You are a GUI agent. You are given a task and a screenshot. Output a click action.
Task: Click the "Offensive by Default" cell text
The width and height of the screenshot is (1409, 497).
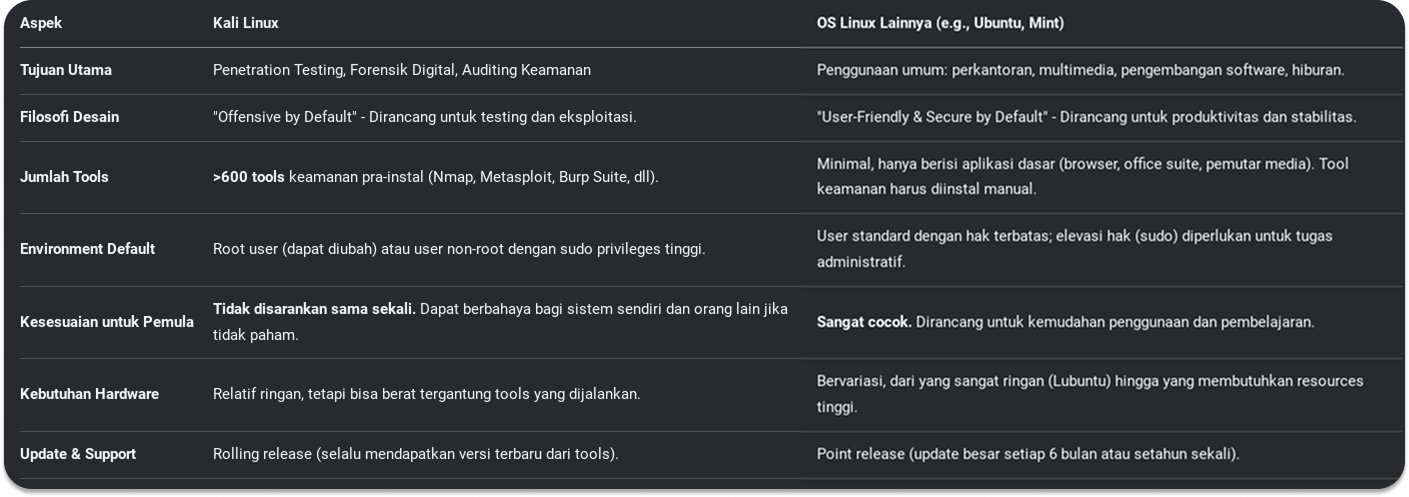point(424,117)
